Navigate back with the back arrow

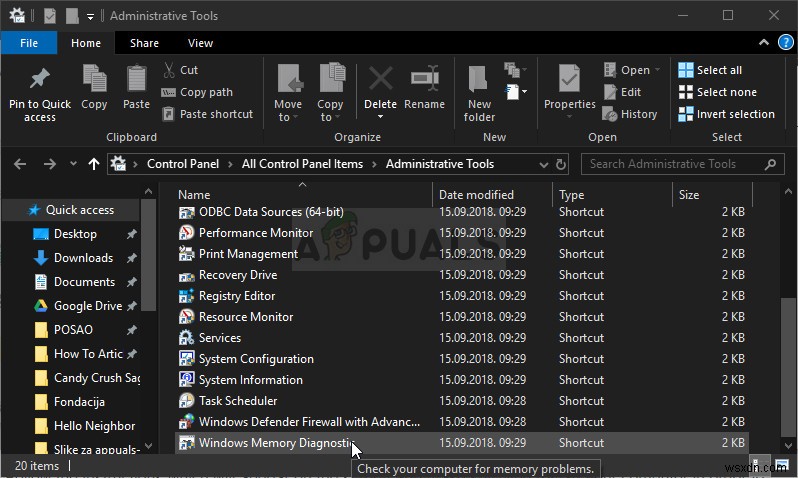click(x=20, y=164)
